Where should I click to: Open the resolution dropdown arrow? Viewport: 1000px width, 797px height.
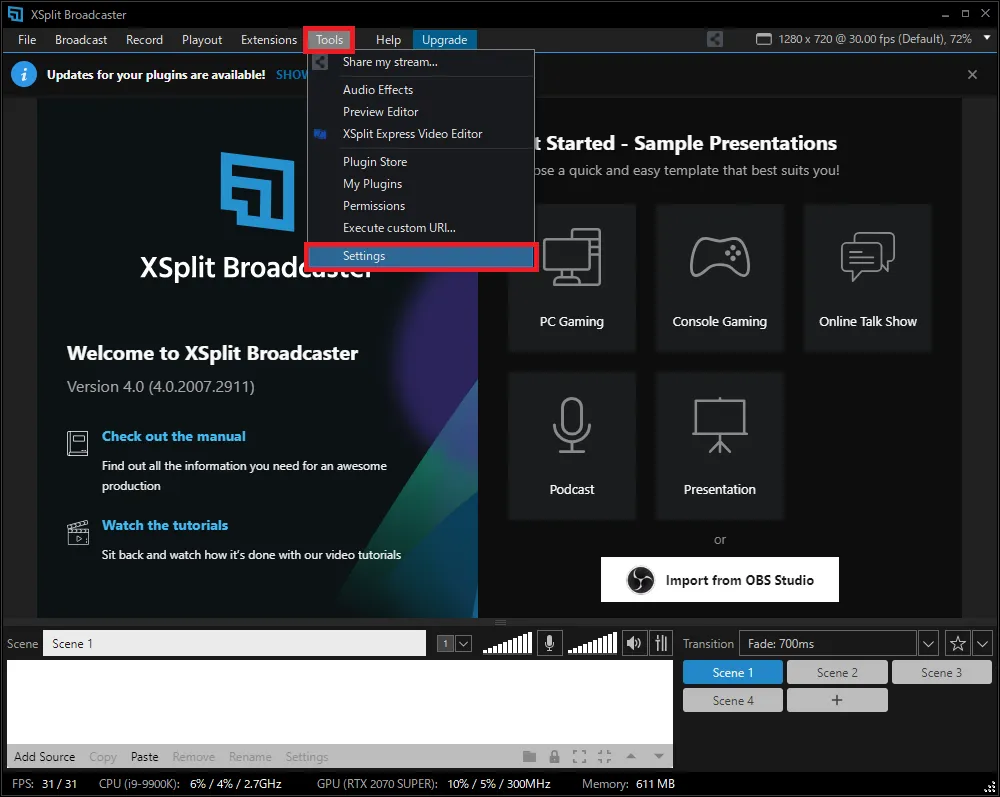[x=987, y=38]
